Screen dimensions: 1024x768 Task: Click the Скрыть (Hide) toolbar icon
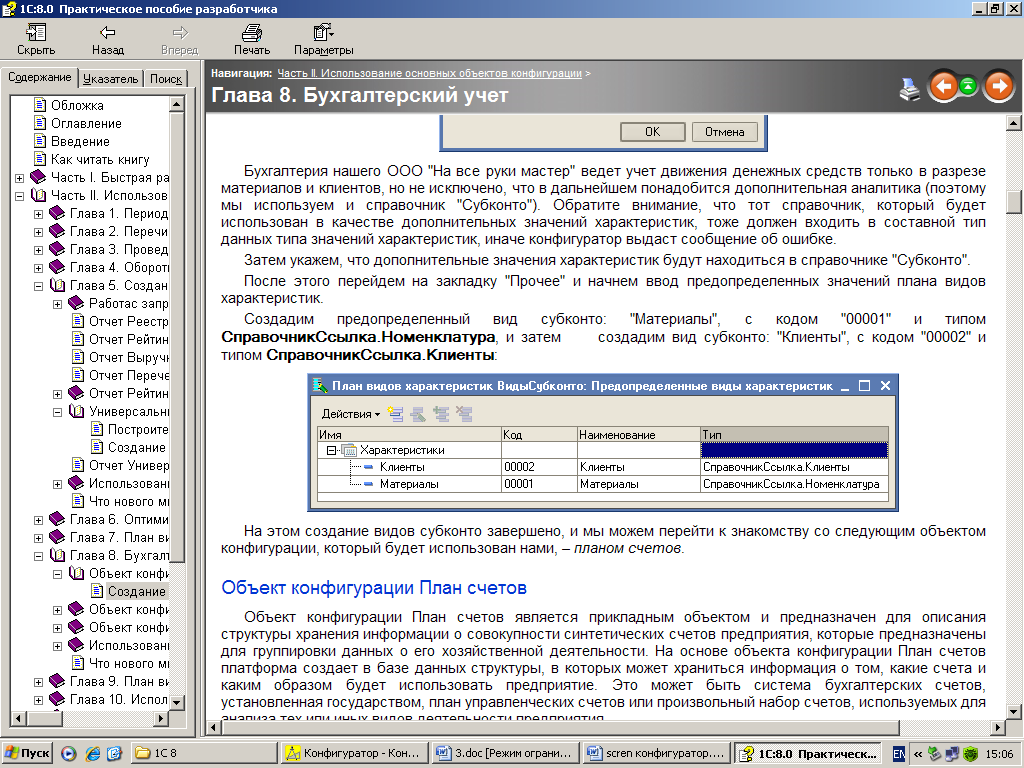[36, 33]
